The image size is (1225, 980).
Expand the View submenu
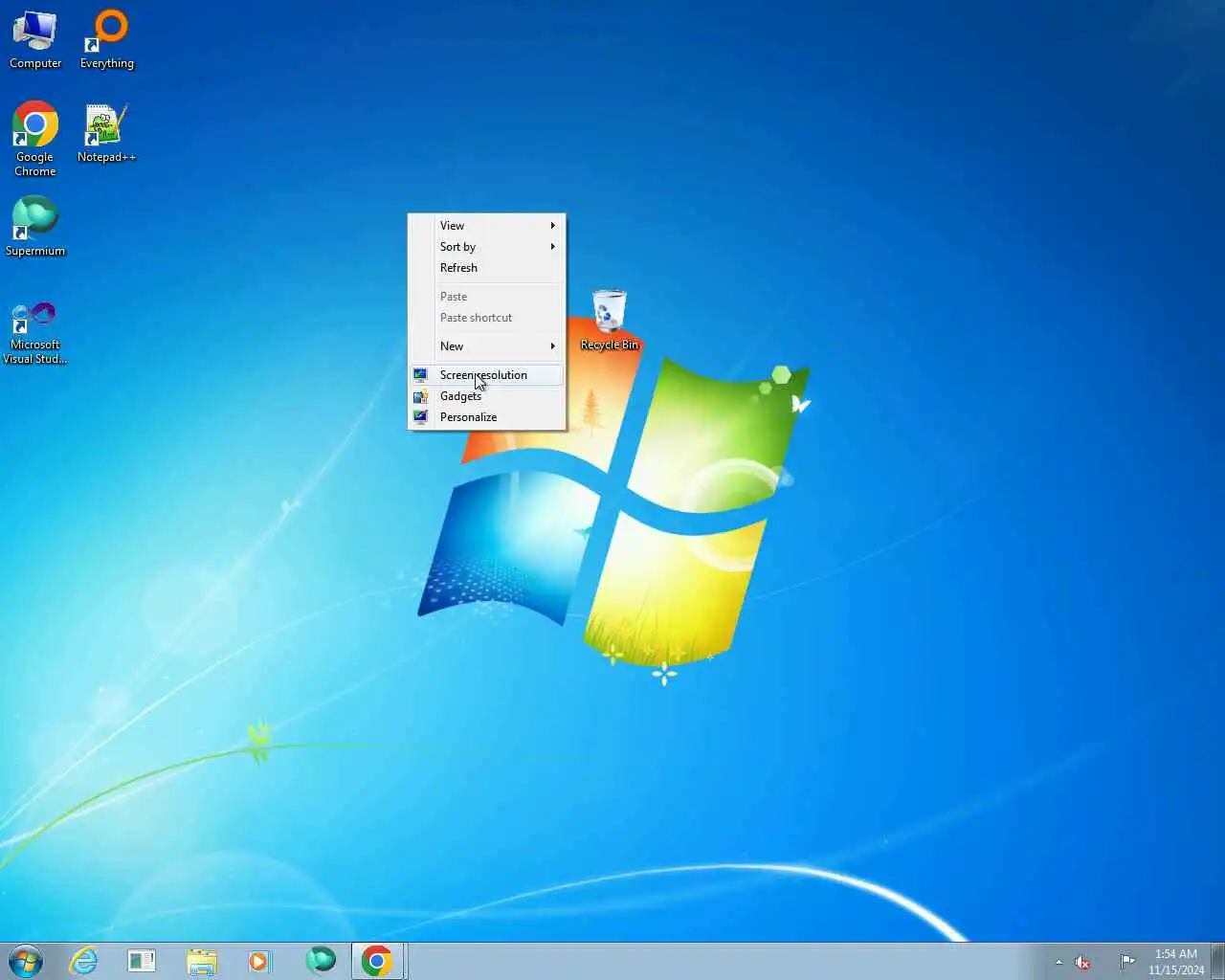[487, 226]
